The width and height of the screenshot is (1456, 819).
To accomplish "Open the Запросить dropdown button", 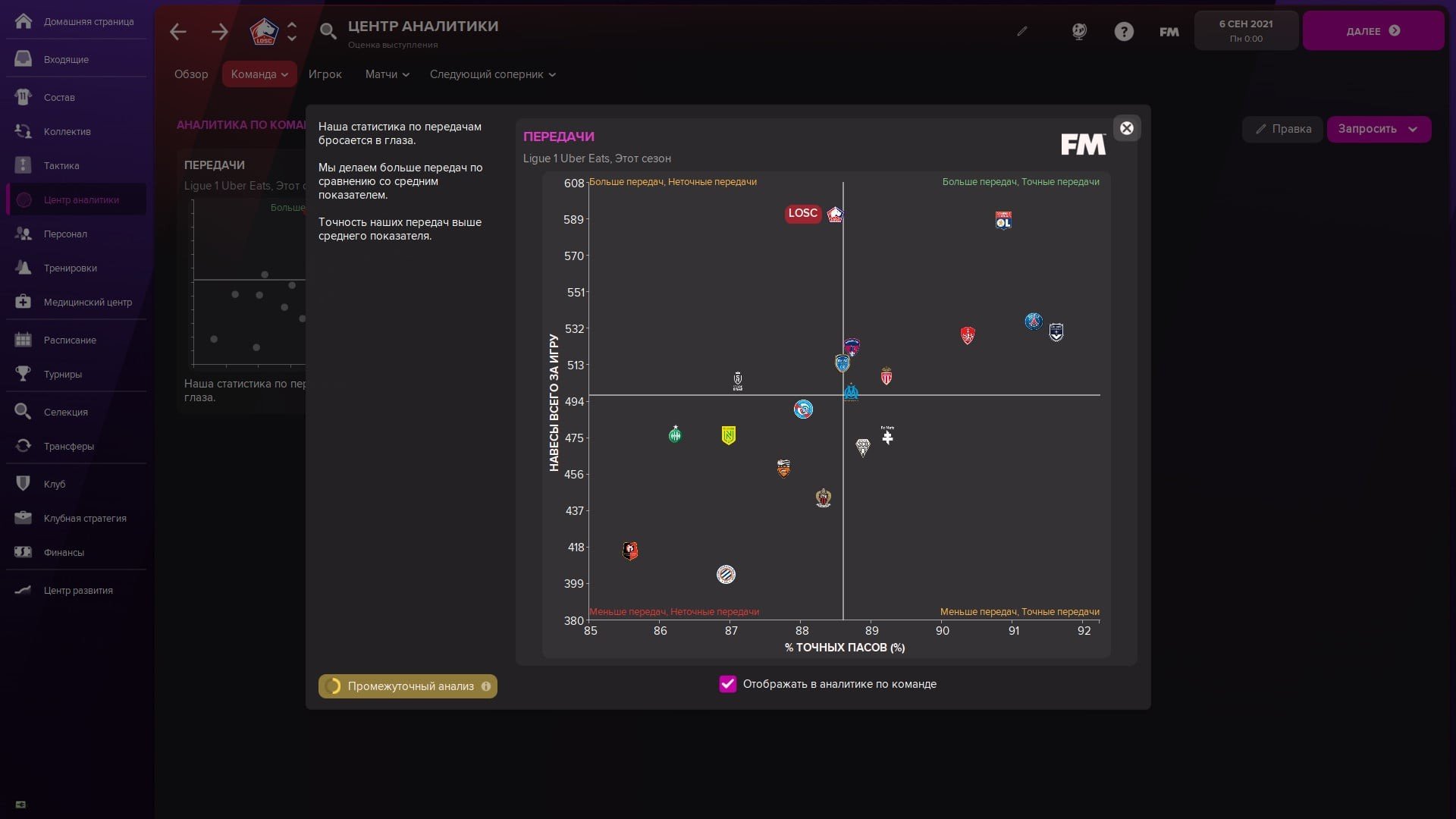I will coord(1378,129).
